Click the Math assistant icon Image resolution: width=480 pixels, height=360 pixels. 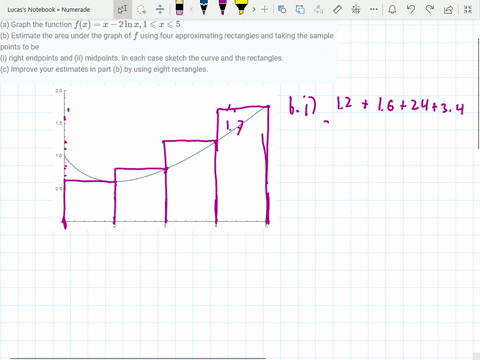click(356, 9)
